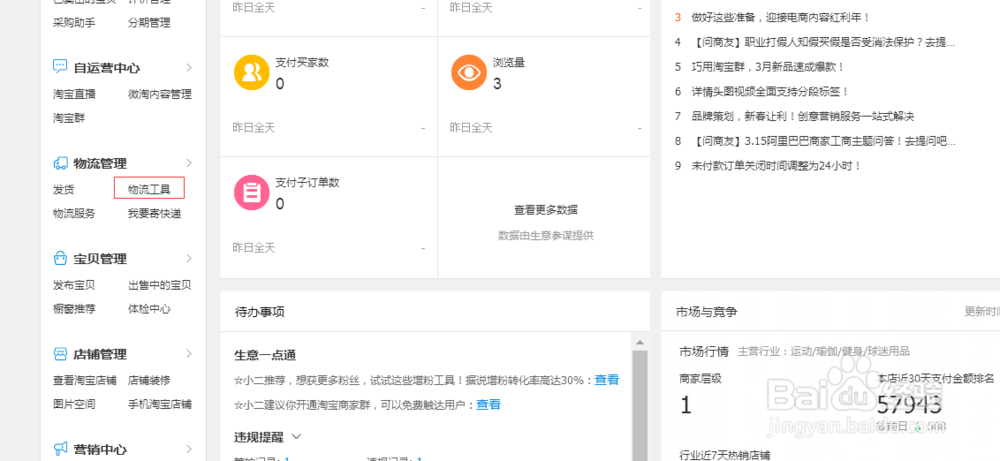The height and width of the screenshot is (461, 1000).
Task: Click the 生意一点通 heading
Action: coord(265,355)
